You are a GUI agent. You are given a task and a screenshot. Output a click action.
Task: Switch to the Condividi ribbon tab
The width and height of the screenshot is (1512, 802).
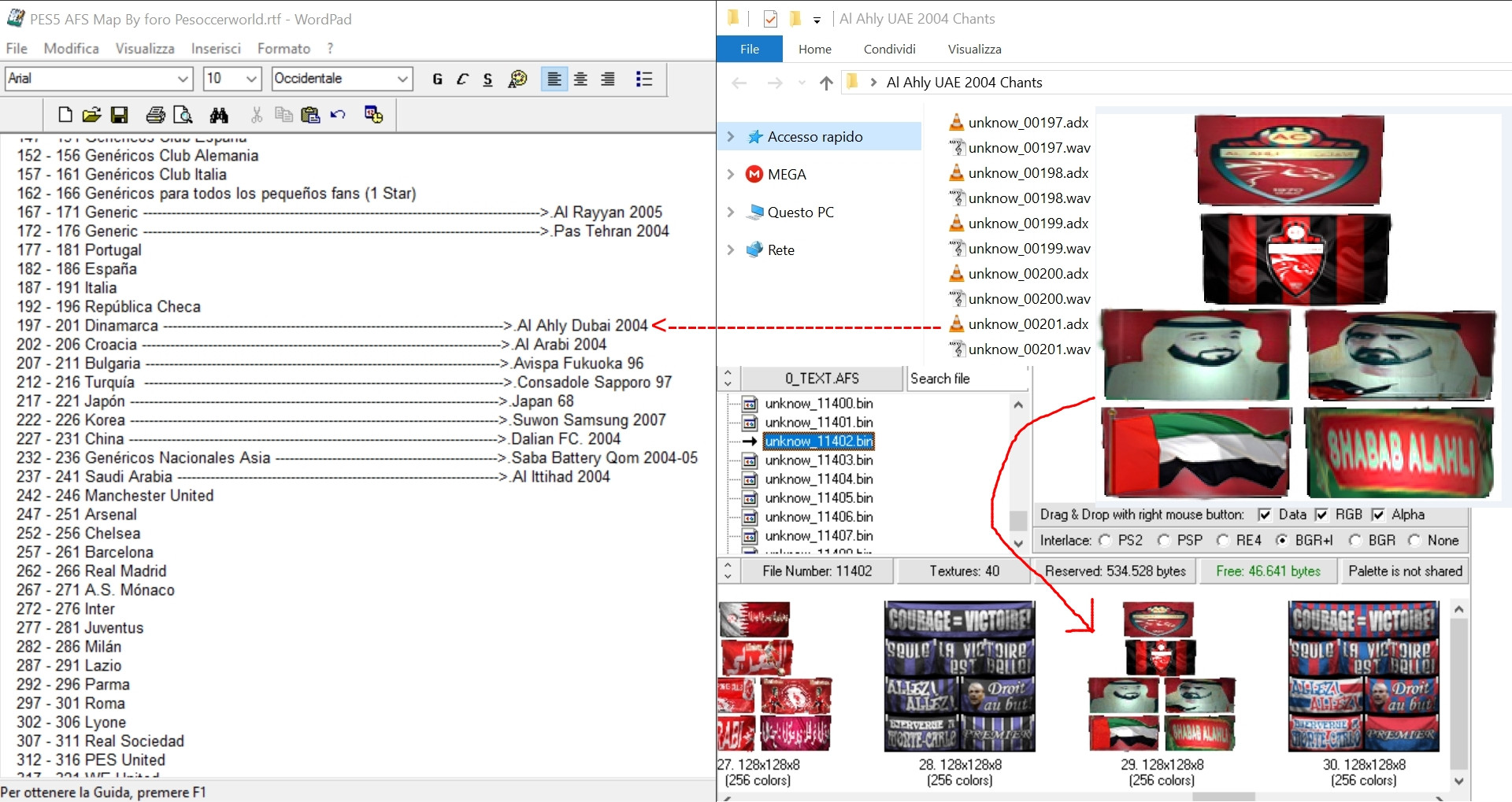[889, 49]
